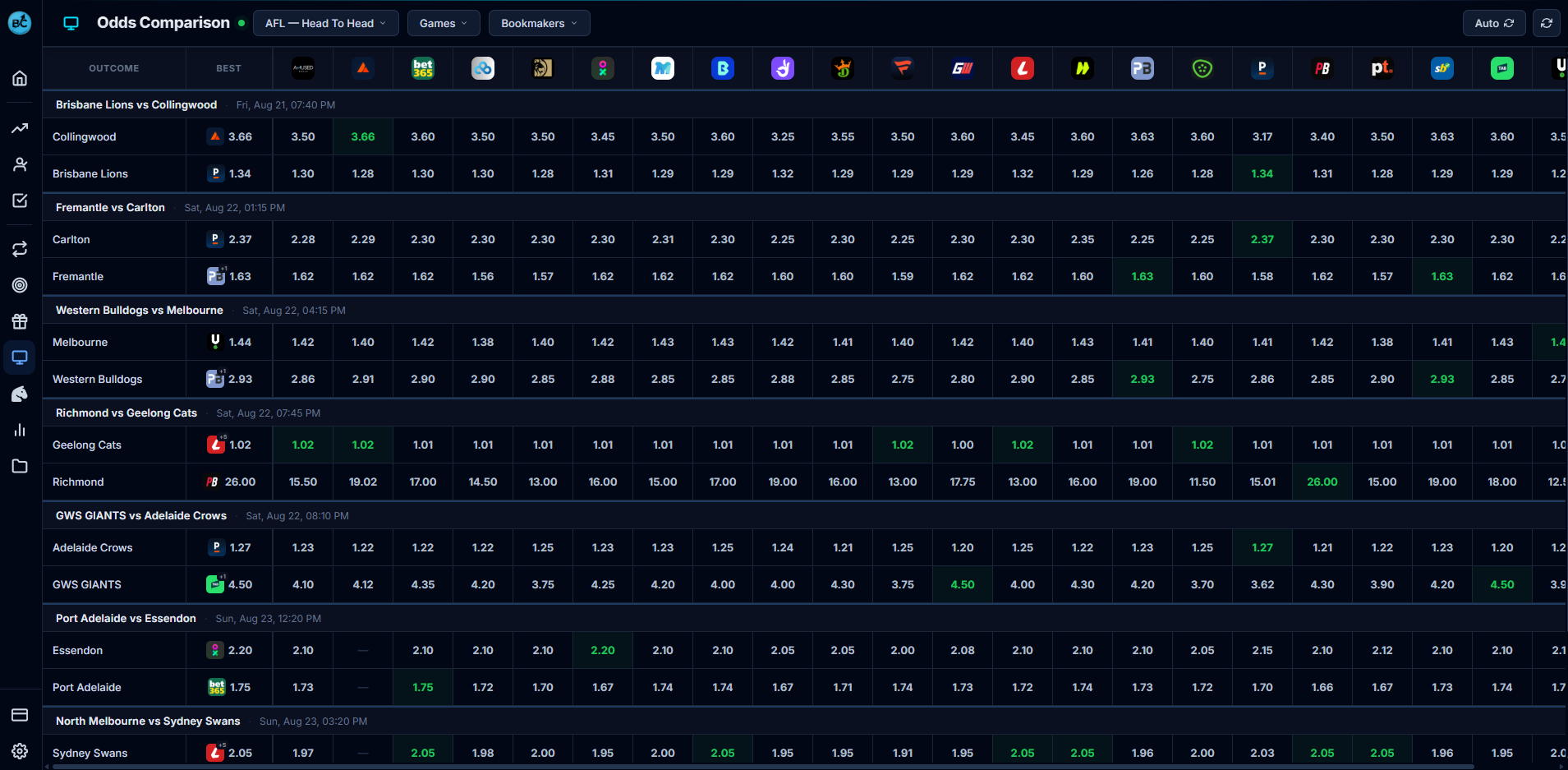The image size is (1568, 770).
Task: Select the swap arrows sidebar icon
Action: click(20, 249)
